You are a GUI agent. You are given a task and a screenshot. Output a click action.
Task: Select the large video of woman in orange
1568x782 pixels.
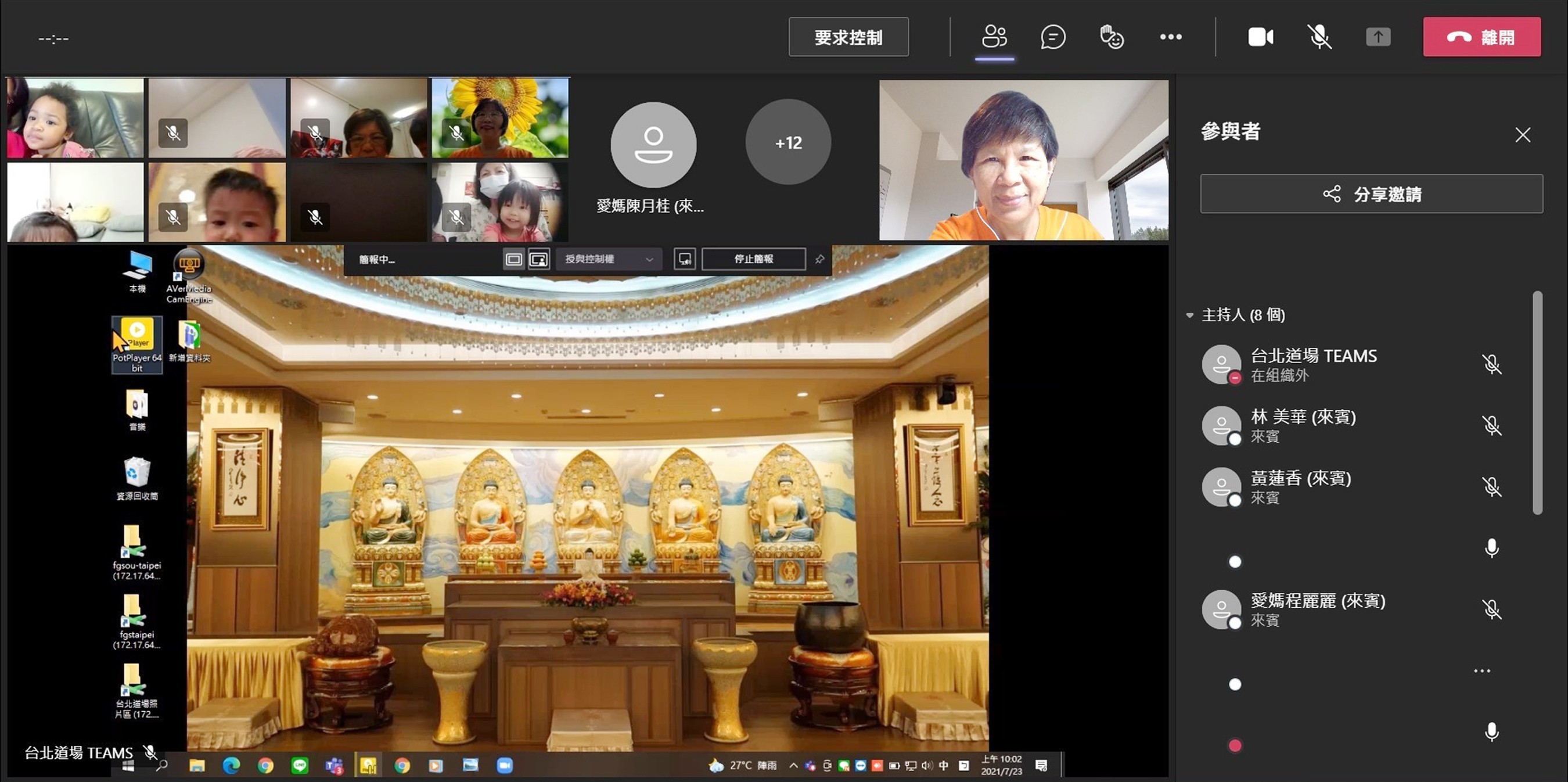point(1023,160)
